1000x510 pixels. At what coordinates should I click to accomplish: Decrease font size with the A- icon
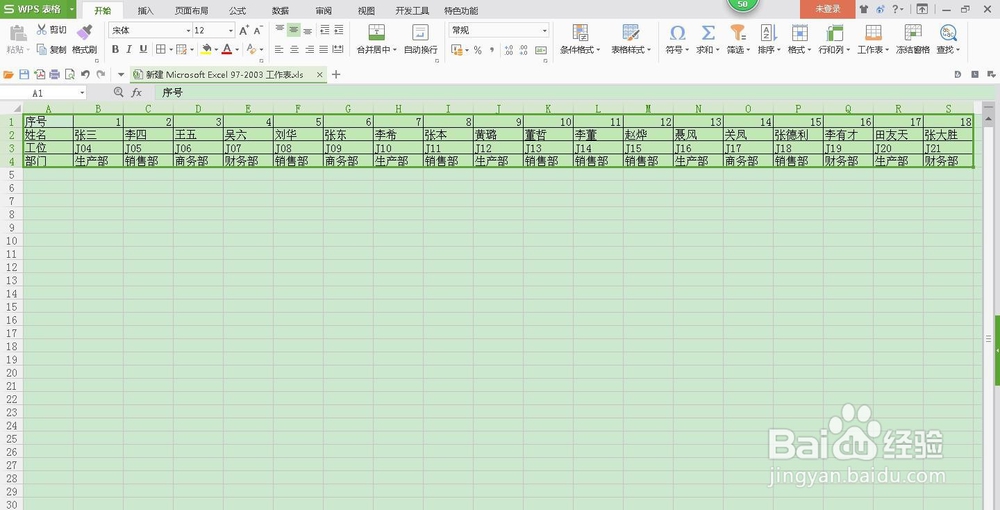click(258, 30)
